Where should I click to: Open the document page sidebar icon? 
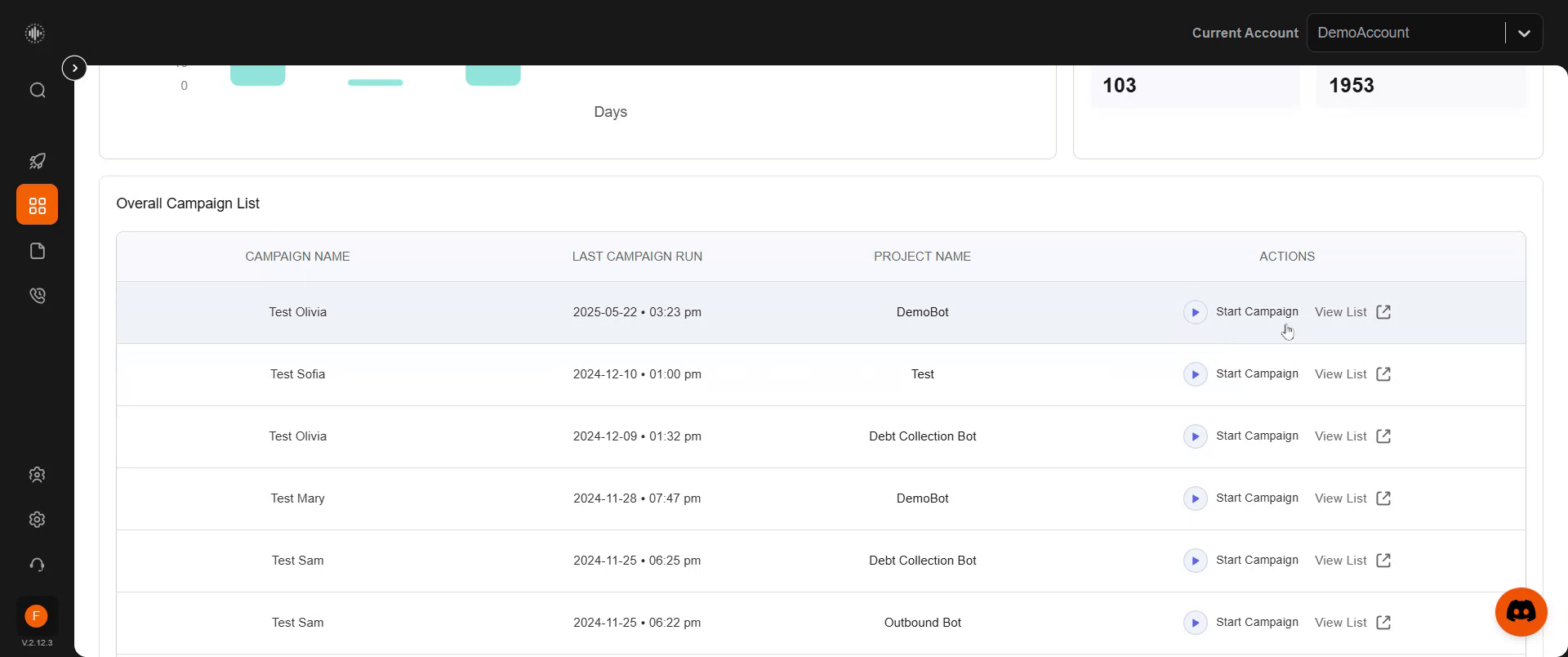click(x=38, y=251)
